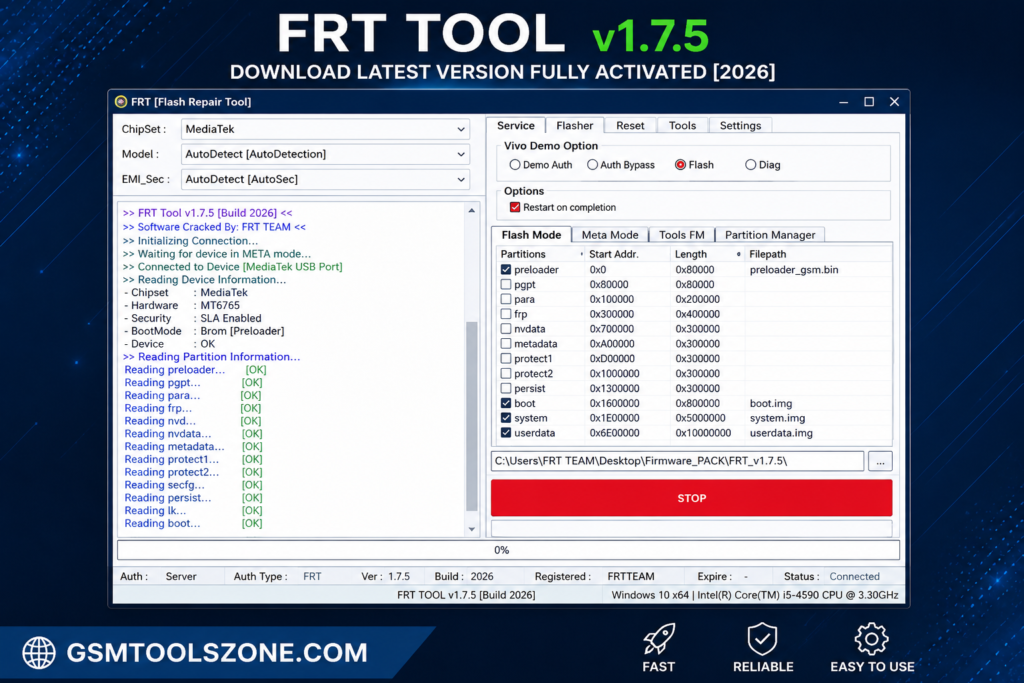Close the FRT Flash Repair Tool window
Image resolution: width=1024 pixels, height=683 pixels.
point(895,102)
